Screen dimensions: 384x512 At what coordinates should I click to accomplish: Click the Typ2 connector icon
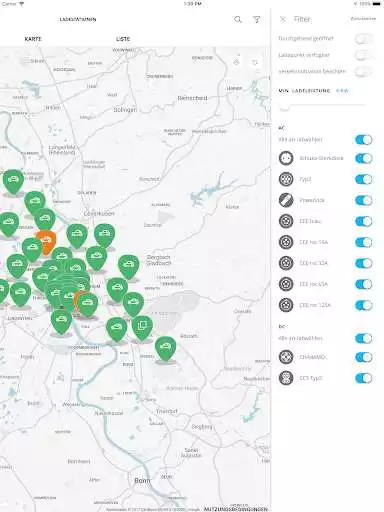[x=286, y=179]
